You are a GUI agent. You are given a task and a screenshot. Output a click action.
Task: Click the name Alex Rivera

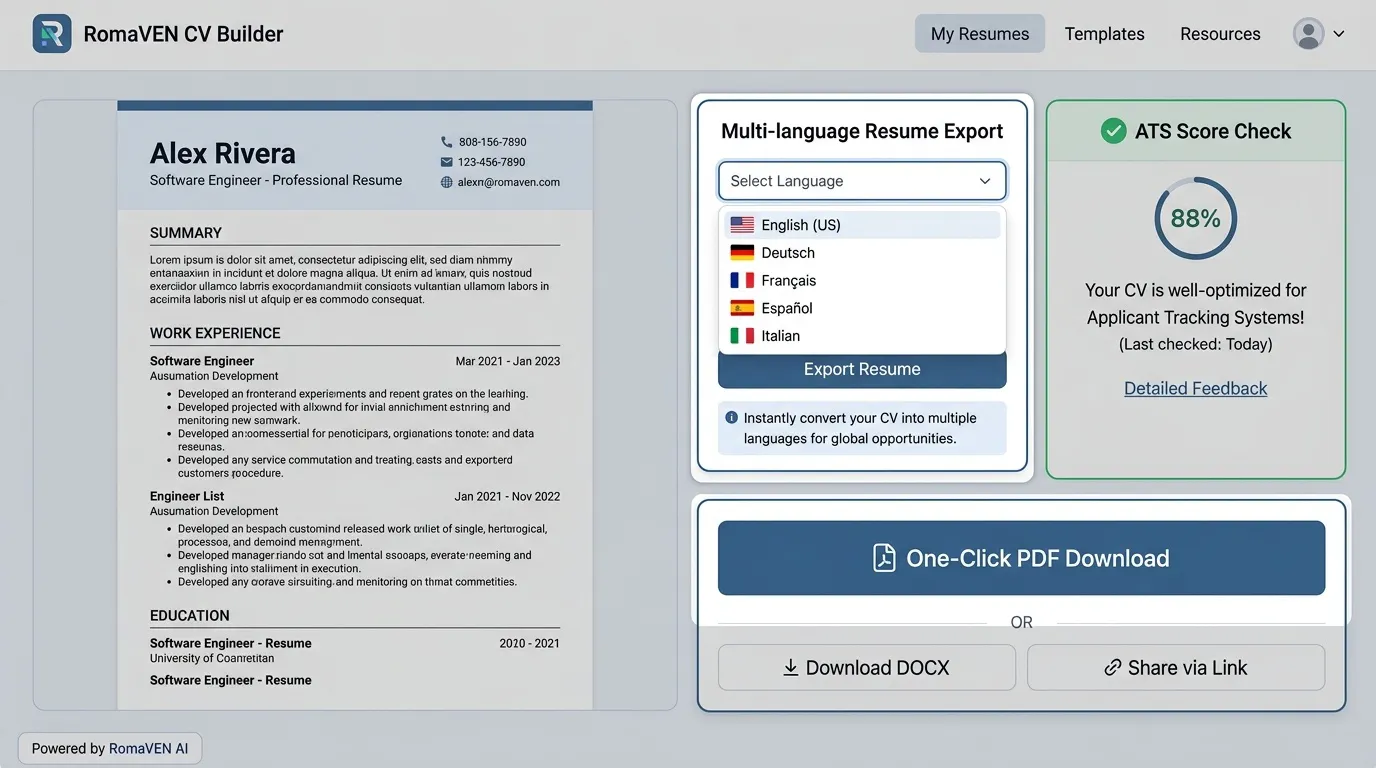[223, 153]
